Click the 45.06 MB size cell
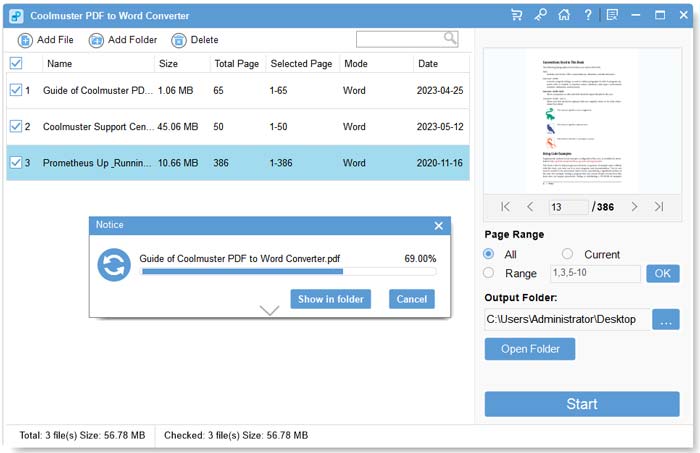 point(178,127)
